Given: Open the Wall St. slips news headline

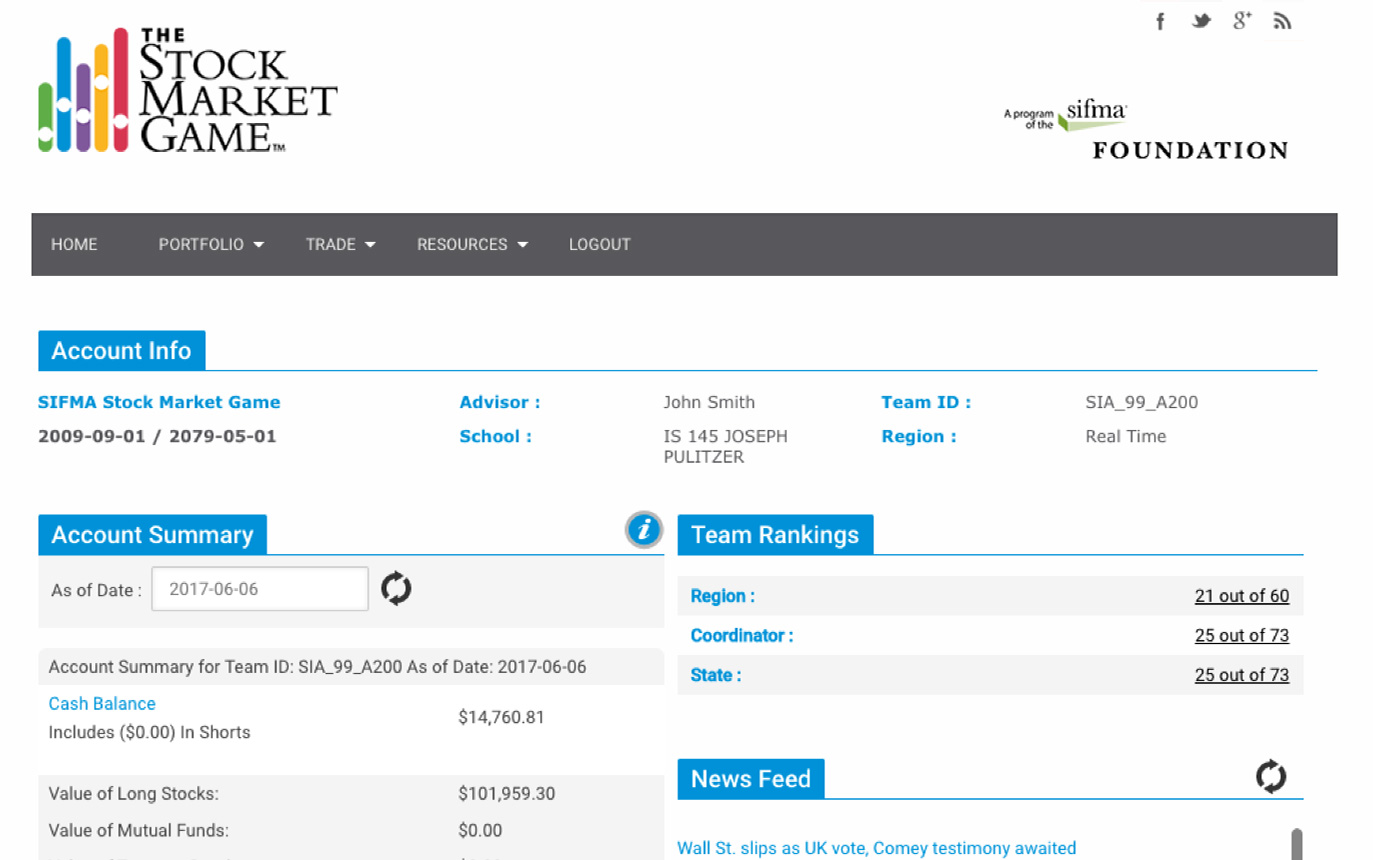Looking at the screenshot, I should 876,848.
